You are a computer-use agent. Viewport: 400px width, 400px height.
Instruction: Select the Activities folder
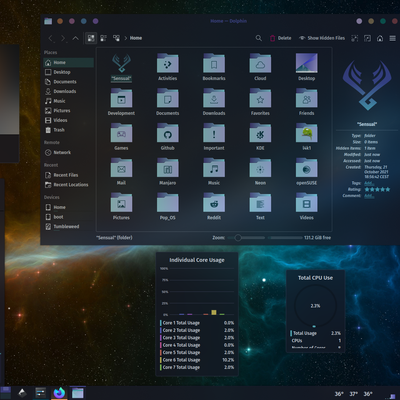click(x=168, y=63)
